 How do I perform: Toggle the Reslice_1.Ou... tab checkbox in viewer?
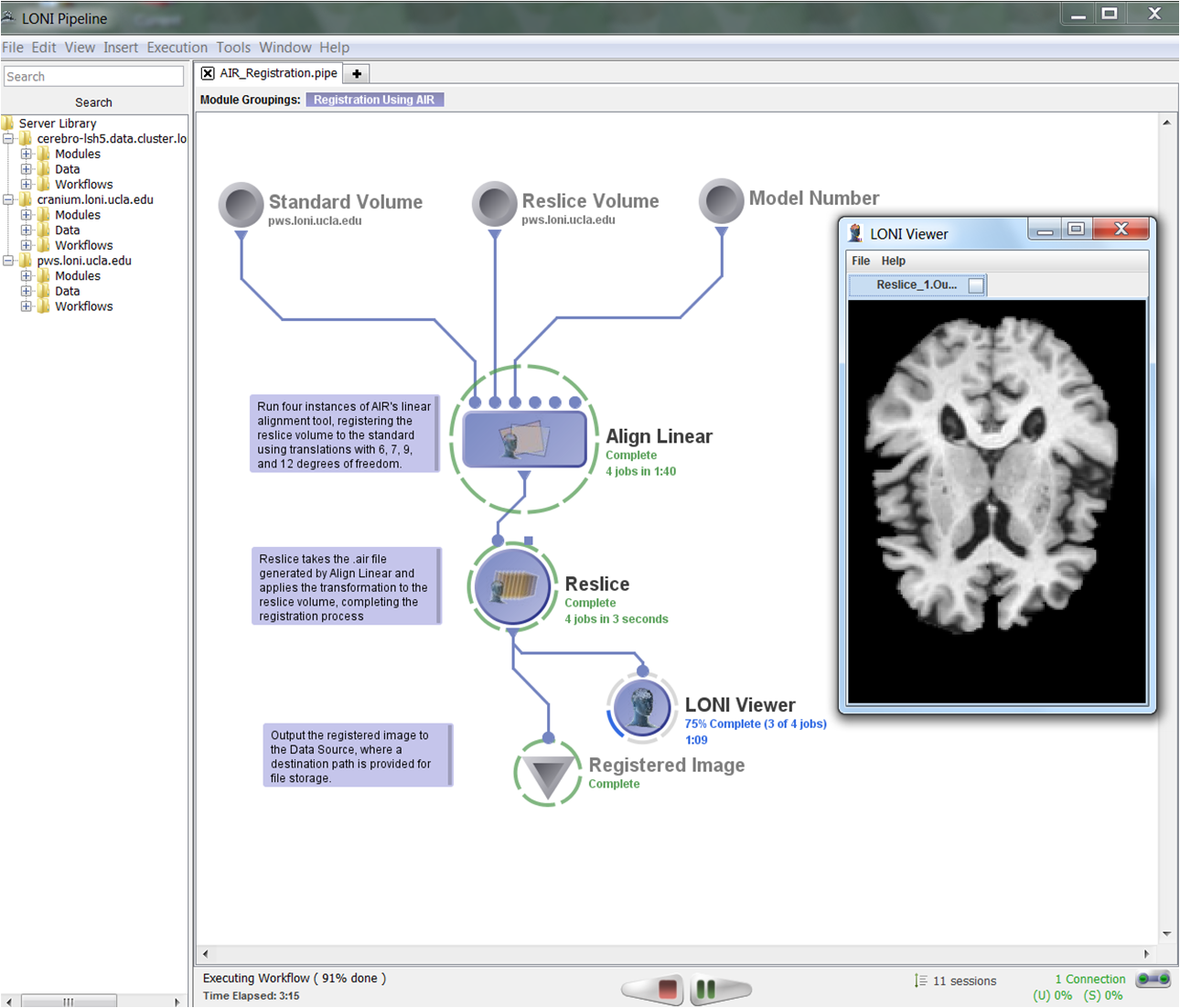tap(976, 285)
